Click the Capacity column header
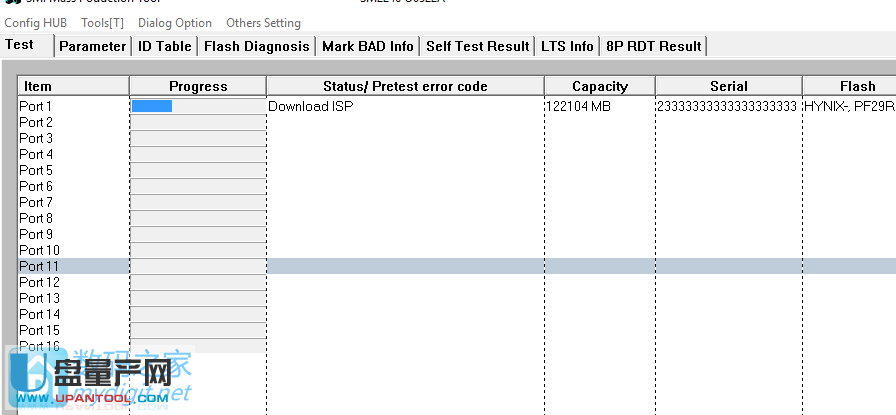Image resolution: width=896 pixels, height=415 pixels. (x=600, y=87)
